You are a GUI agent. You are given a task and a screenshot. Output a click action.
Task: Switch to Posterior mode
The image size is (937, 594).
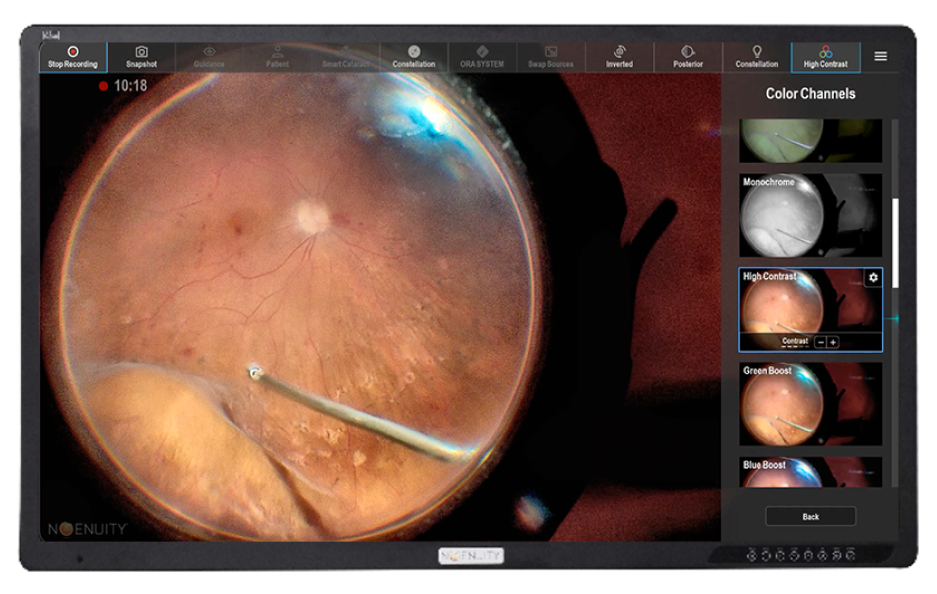coord(687,57)
